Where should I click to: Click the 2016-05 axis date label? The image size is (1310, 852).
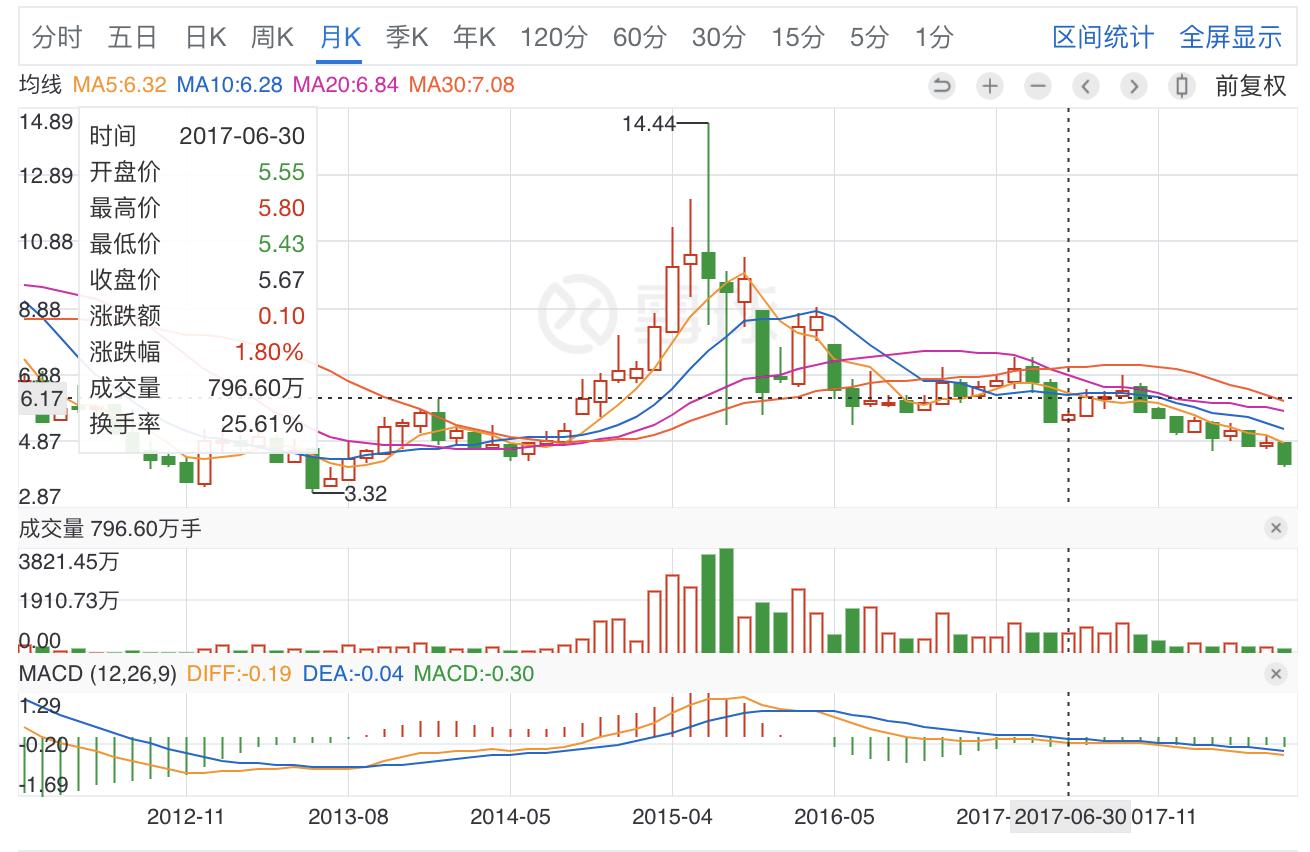834,817
